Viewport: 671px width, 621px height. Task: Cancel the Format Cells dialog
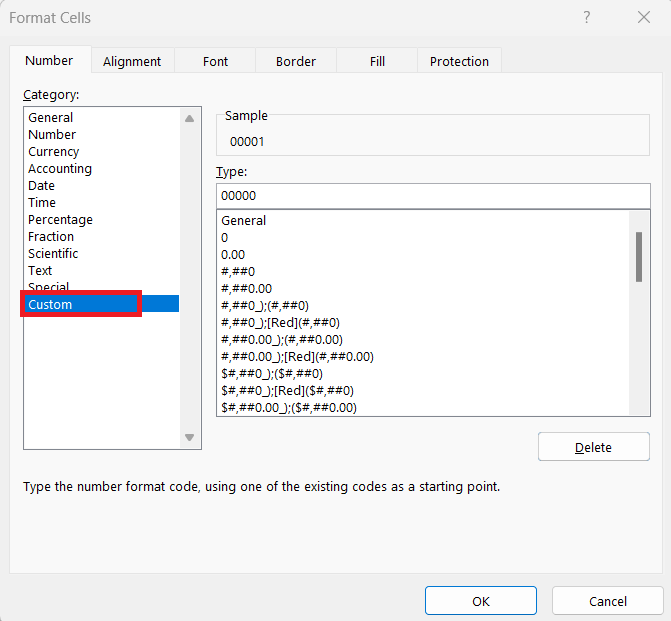click(x=608, y=601)
